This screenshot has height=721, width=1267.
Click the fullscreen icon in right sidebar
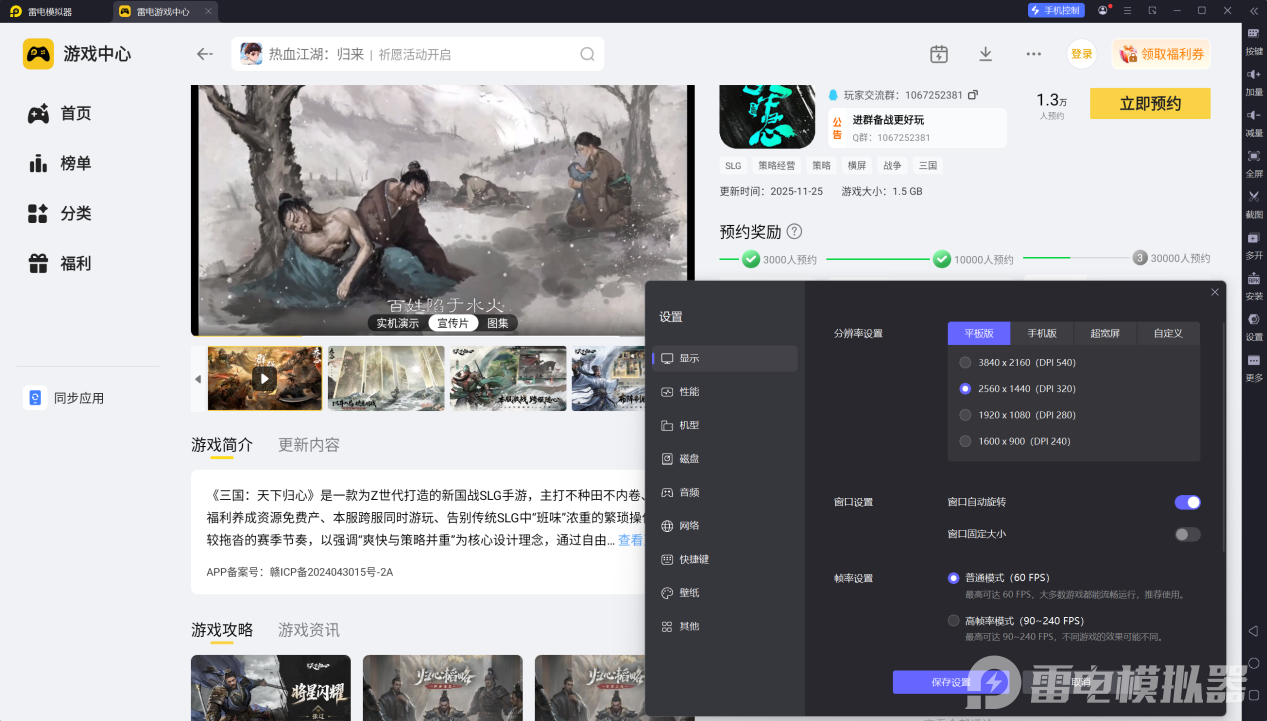point(1254,159)
